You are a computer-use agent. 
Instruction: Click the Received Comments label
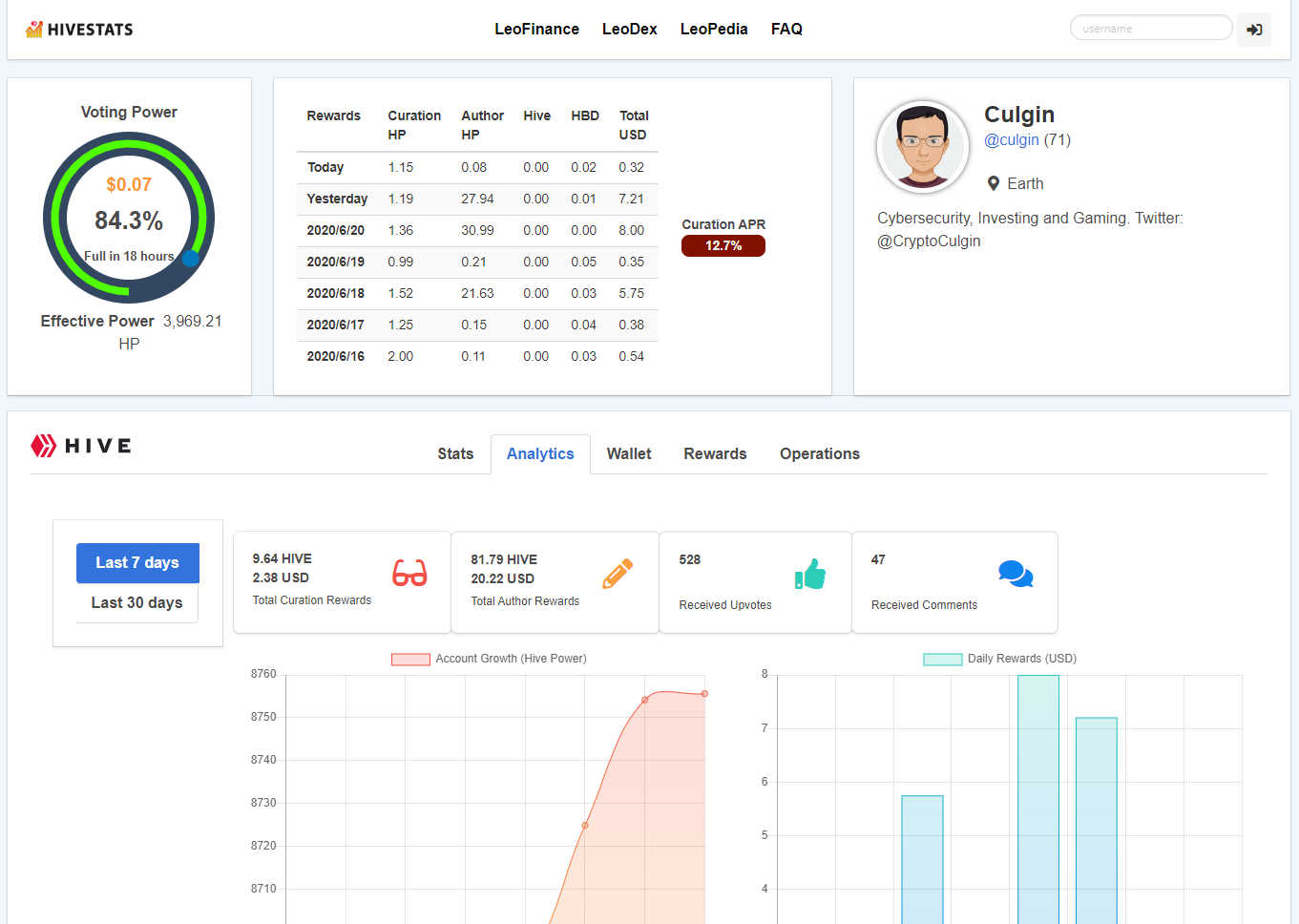tap(924, 605)
